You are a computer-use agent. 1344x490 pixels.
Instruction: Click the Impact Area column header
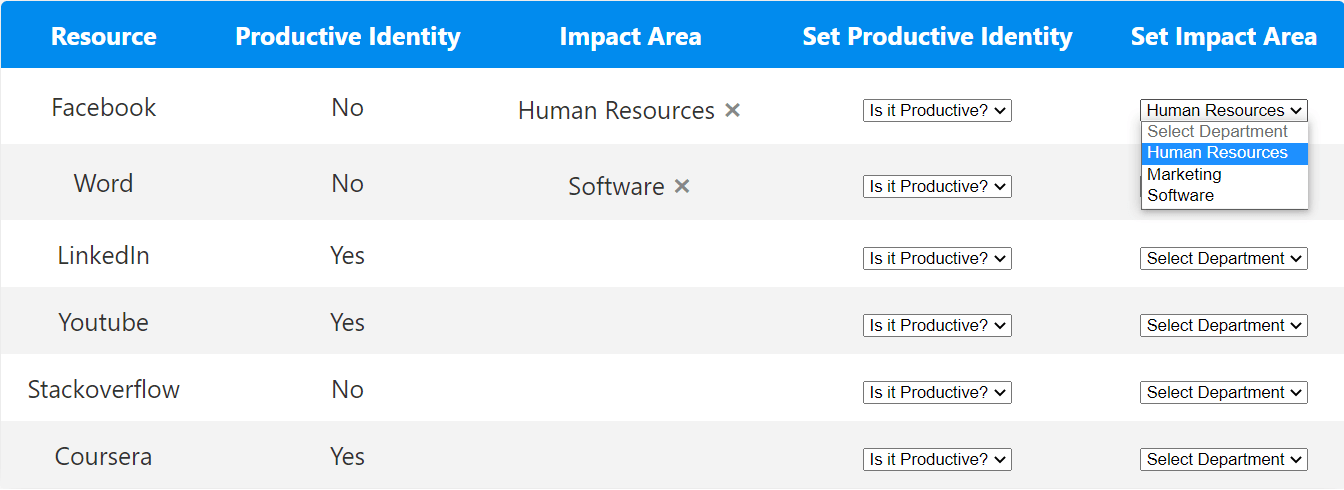point(630,37)
